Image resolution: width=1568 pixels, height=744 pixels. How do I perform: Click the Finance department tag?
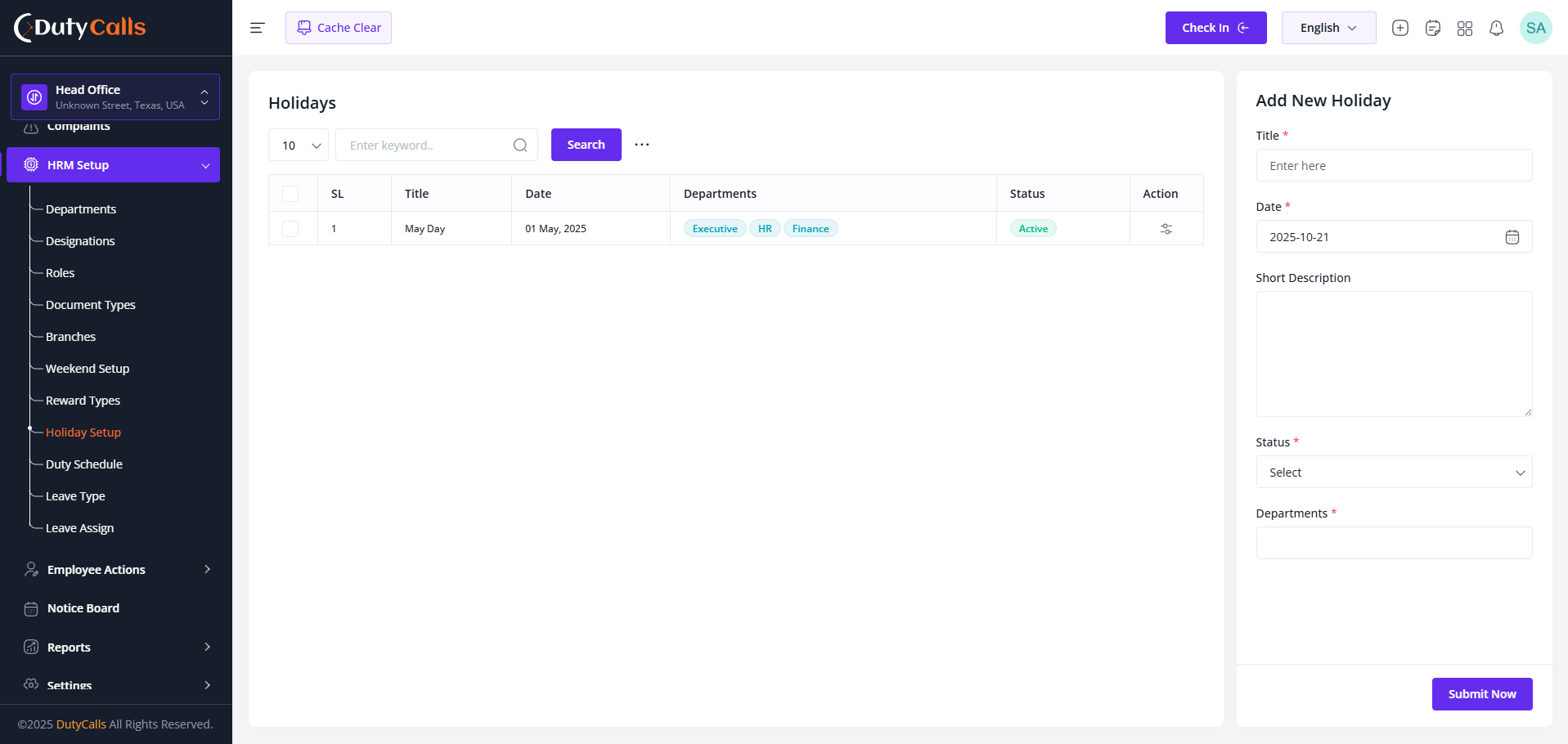(811, 229)
